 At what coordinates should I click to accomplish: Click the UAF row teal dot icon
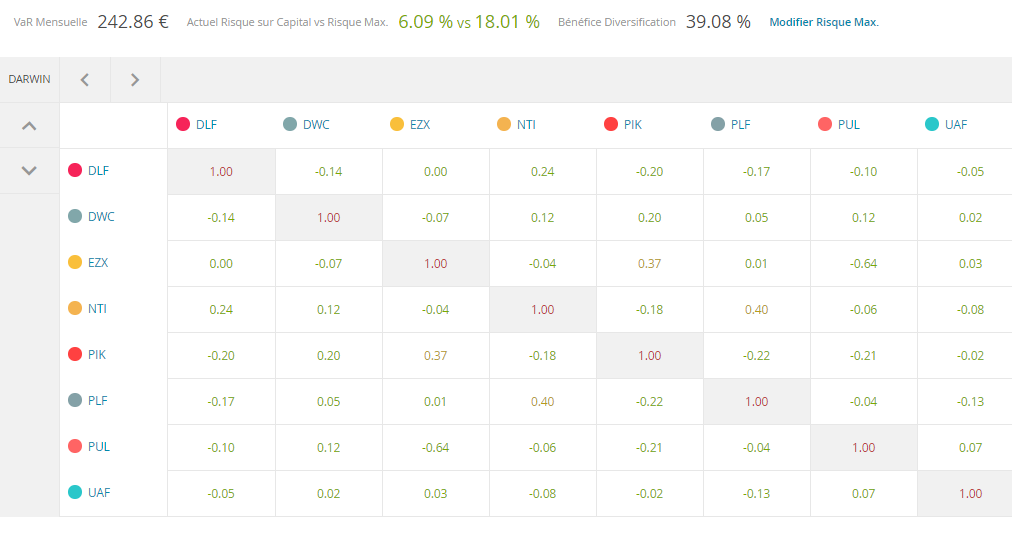[75, 493]
